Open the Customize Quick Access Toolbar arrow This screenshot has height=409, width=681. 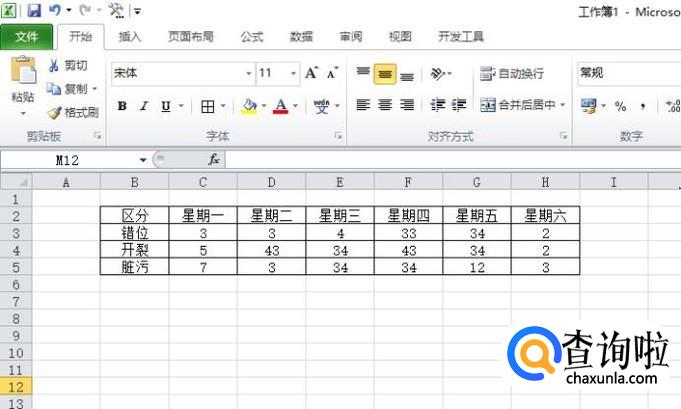click(137, 11)
